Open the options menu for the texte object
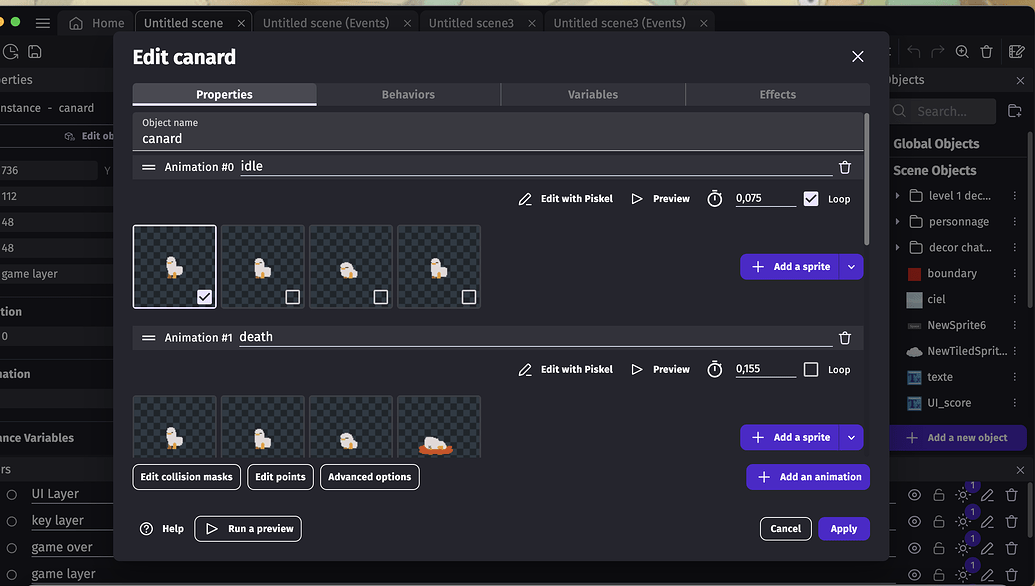1035x586 pixels. point(1015,377)
